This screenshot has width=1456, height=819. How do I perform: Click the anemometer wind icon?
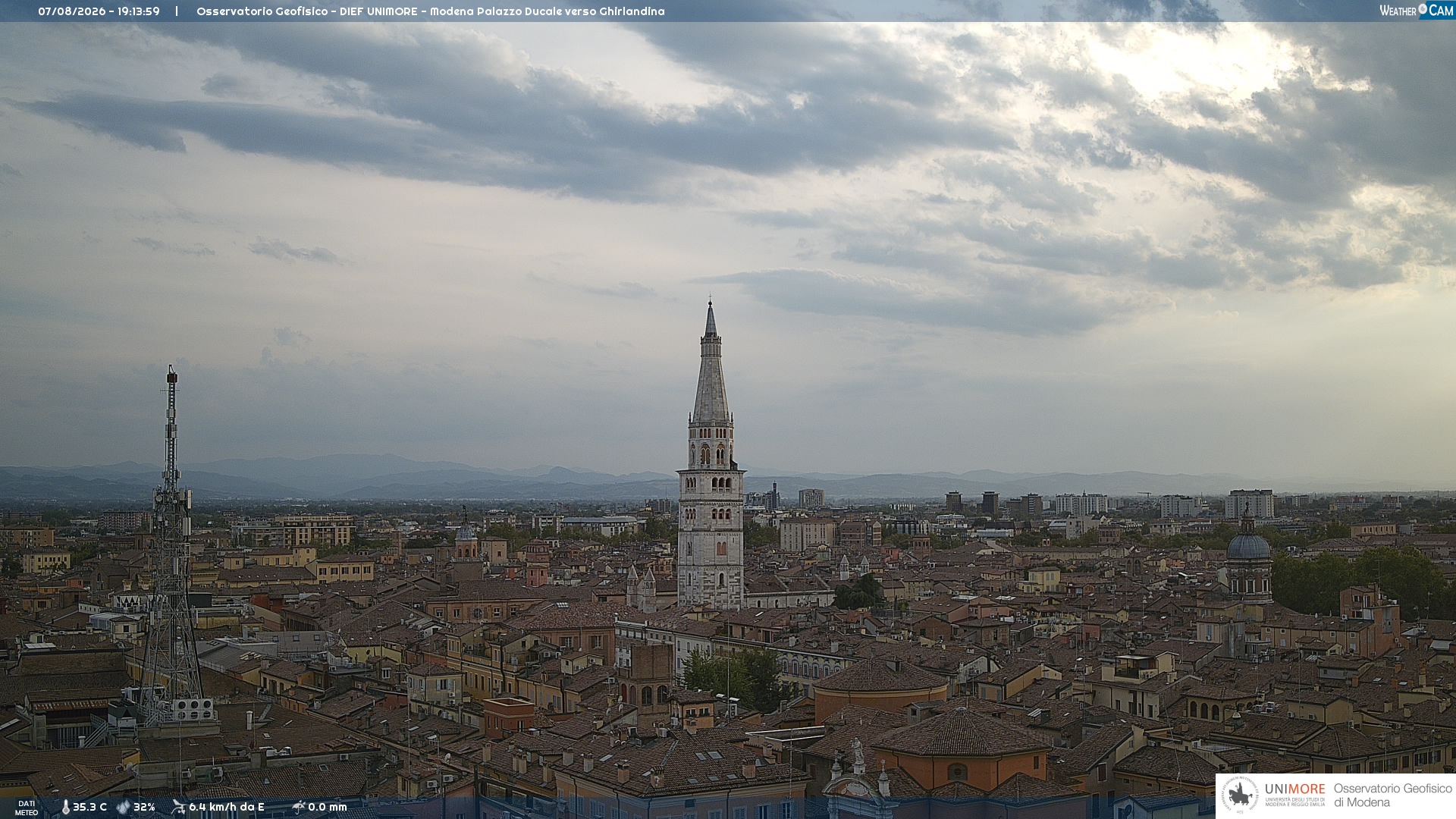click(x=178, y=807)
